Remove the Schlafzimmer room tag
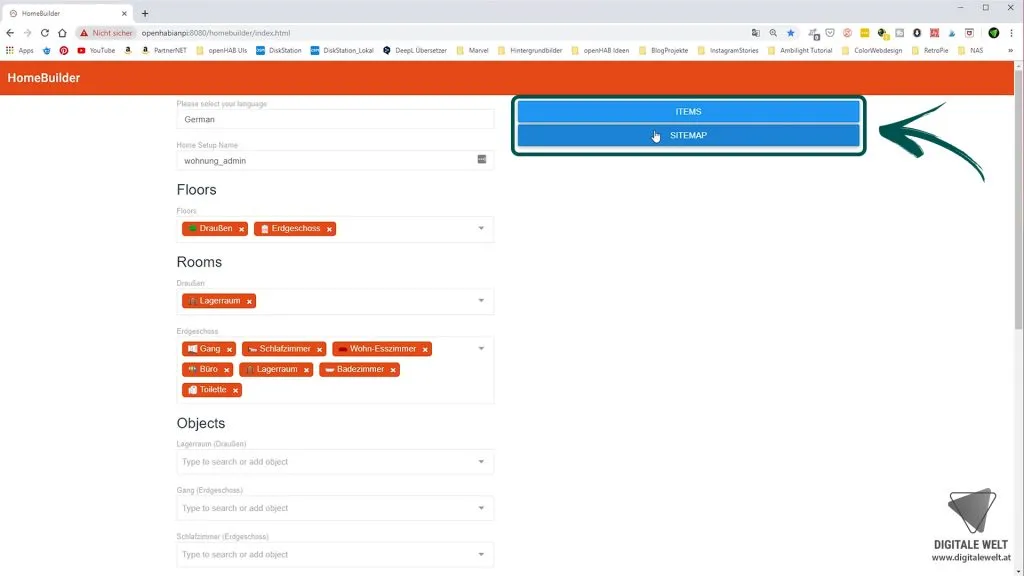Viewport: 1024px width, 576px height. tap(319, 349)
